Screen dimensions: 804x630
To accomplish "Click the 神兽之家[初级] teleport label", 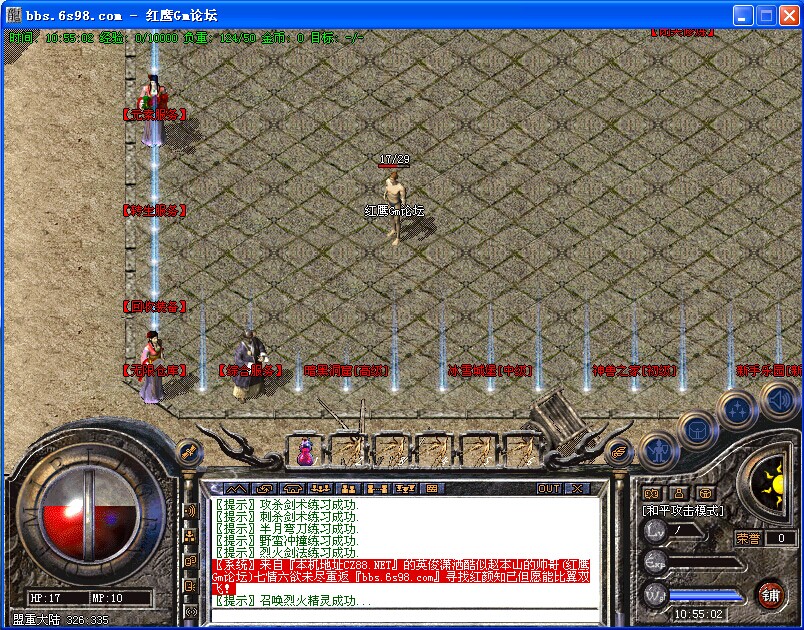I will pos(634,370).
